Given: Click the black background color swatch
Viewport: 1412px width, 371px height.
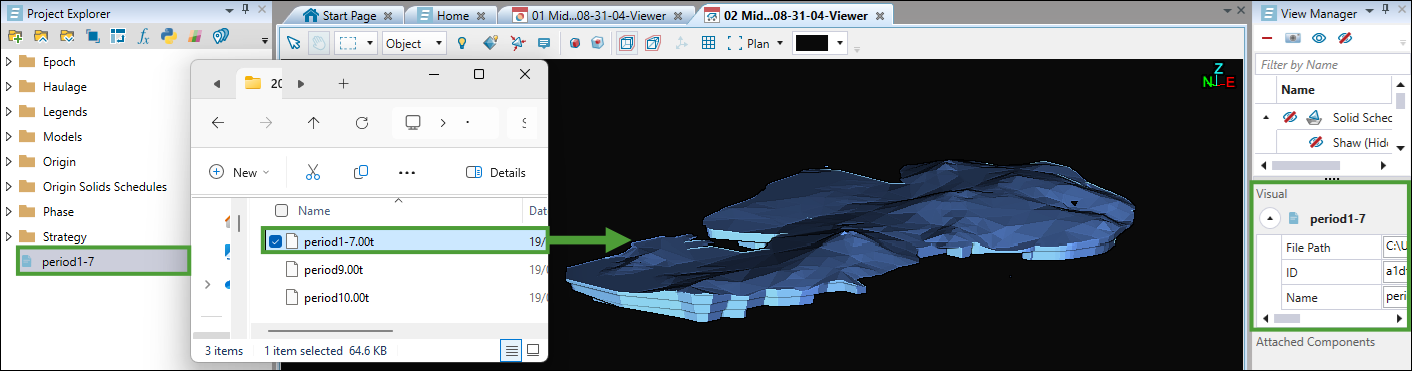Looking at the screenshot, I should pos(812,43).
